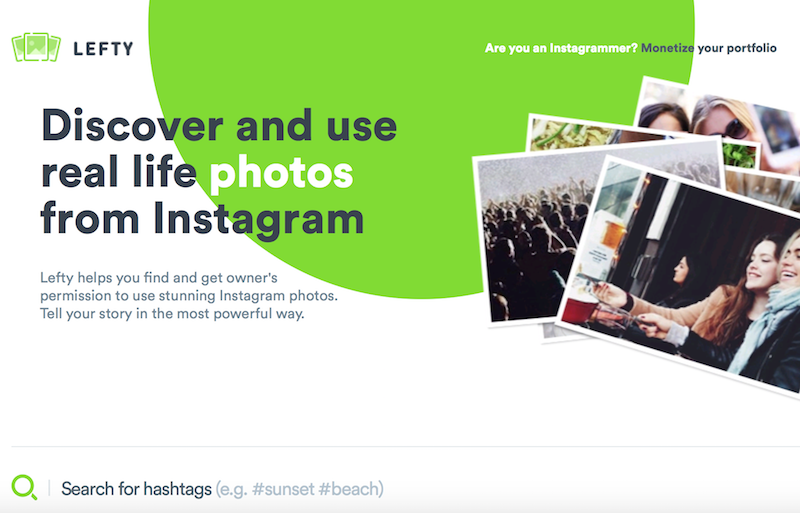
Task: Click the LEFTY wordmark text
Action: tap(103, 48)
